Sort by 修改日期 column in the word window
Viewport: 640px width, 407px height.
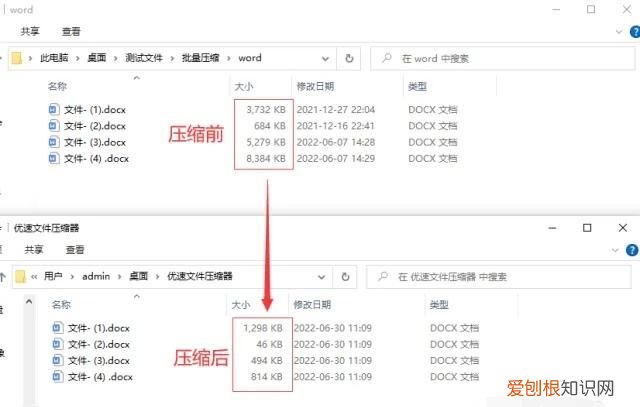tap(315, 86)
